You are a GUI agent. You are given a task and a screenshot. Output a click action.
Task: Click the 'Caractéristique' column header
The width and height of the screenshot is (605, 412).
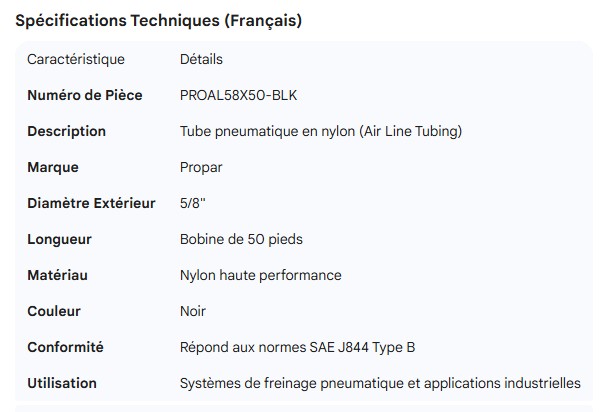point(76,59)
